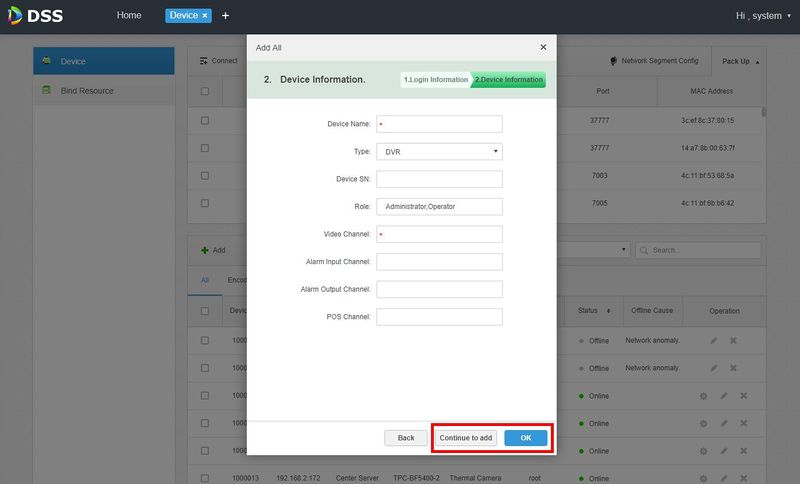Click the Role field with Administrator,Operator
Image resolution: width=800 pixels, height=484 pixels.
[x=439, y=207]
